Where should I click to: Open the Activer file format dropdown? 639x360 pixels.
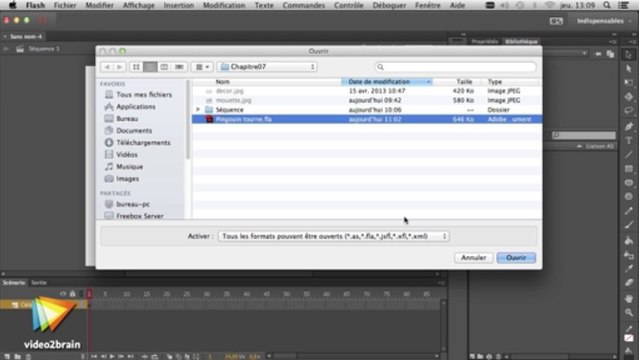(x=334, y=236)
